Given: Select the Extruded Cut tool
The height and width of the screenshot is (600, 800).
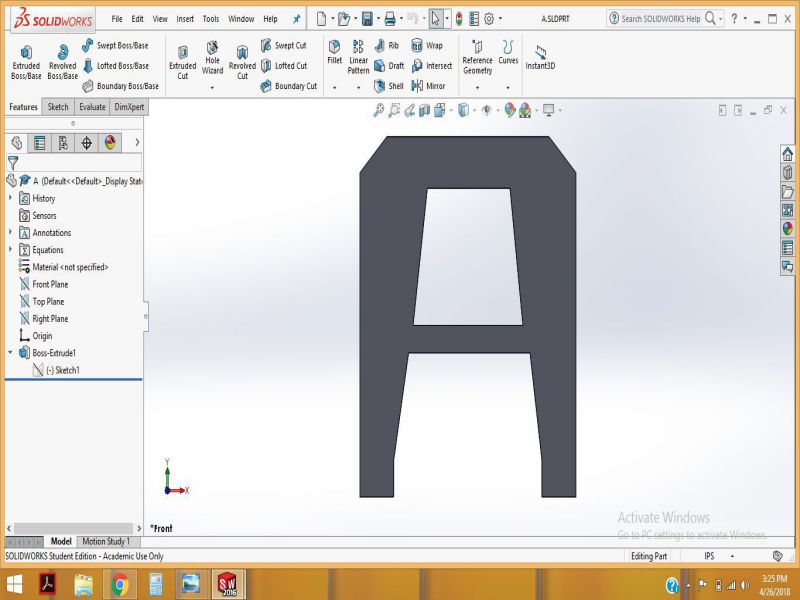Looking at the screenshot, I should coord(183,62).
